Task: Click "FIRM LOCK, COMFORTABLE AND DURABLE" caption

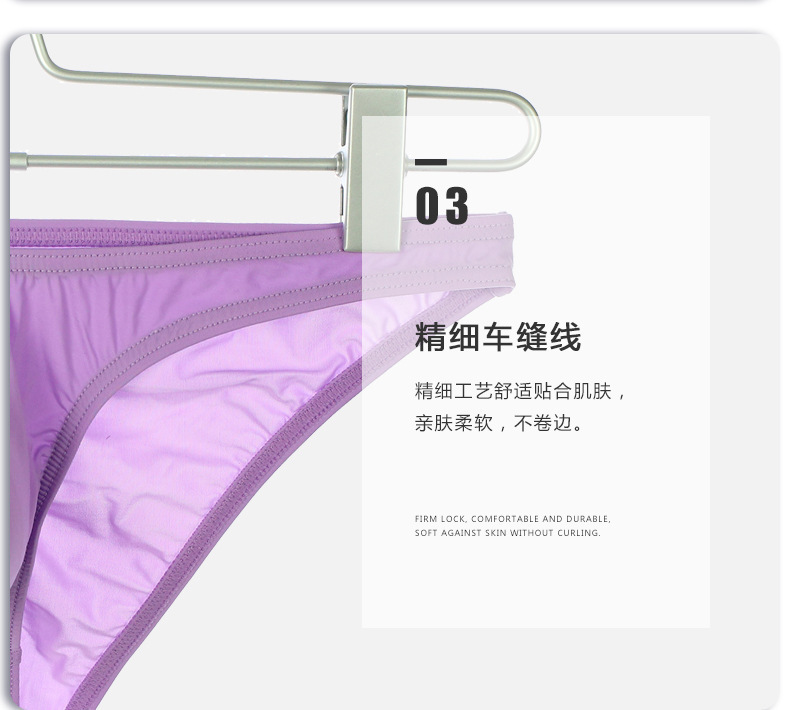Action: [512, 519]
